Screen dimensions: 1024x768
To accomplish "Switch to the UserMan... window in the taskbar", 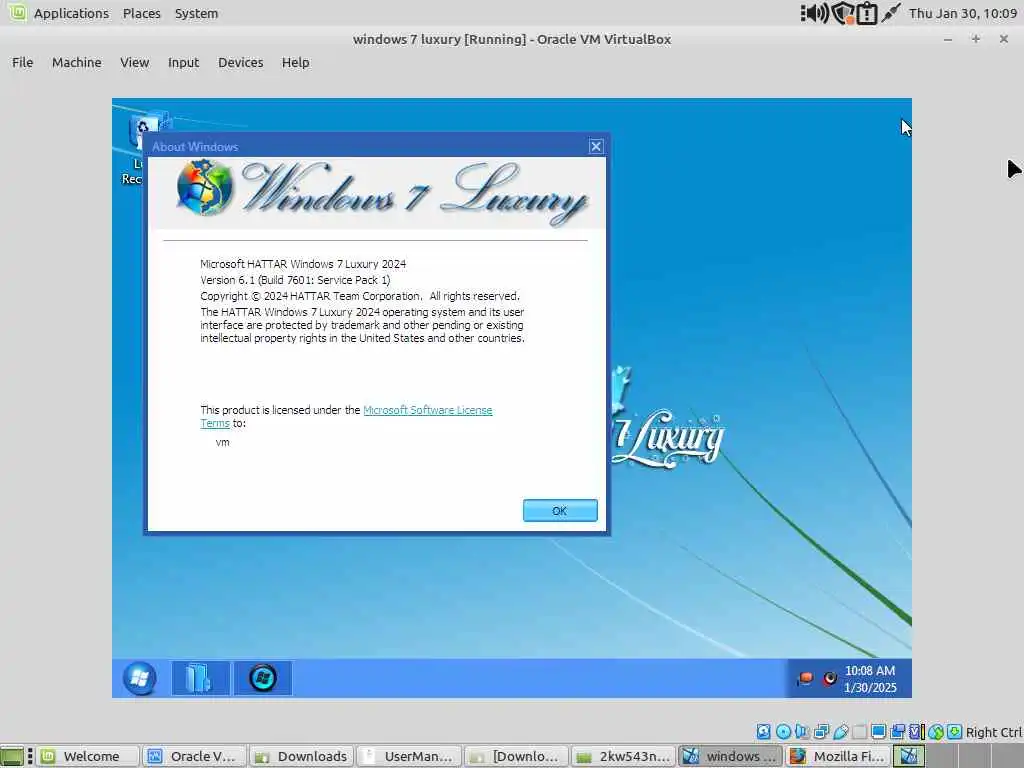I will tap(408, 756).
